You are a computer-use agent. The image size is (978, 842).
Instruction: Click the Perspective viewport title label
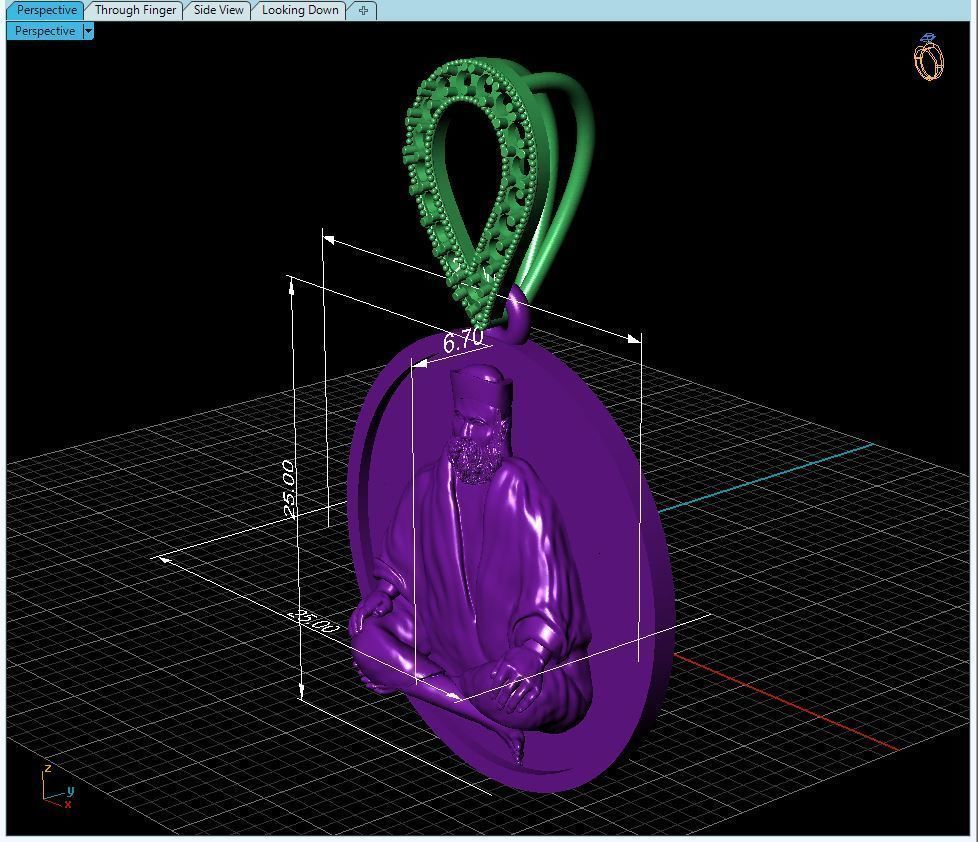tap(45, 31)
